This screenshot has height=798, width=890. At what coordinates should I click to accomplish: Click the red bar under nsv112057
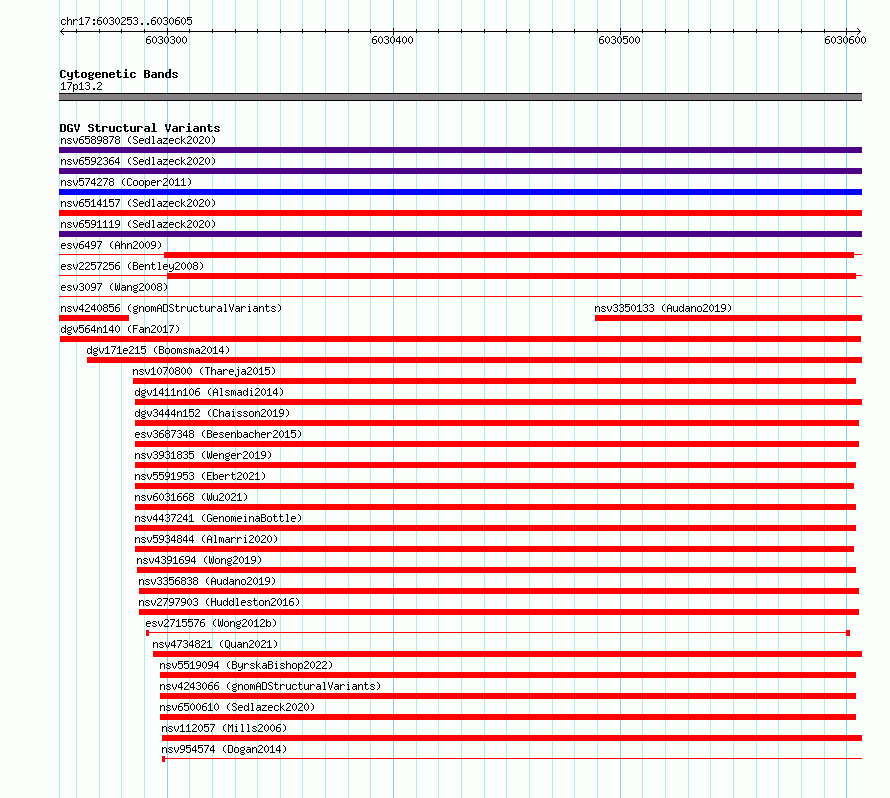[512, 738]
